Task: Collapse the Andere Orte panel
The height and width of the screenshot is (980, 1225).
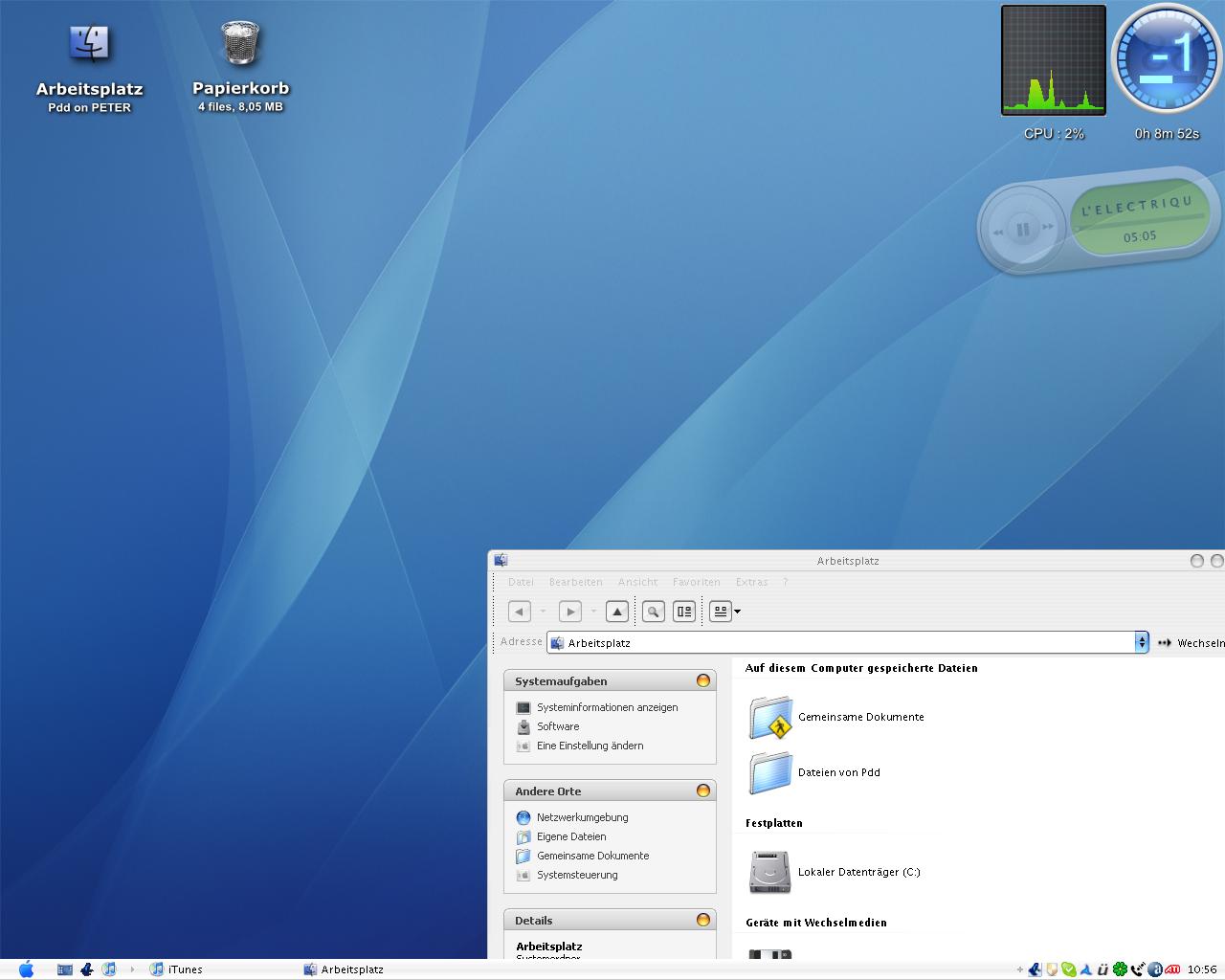Action: click(x=703, y=791)
